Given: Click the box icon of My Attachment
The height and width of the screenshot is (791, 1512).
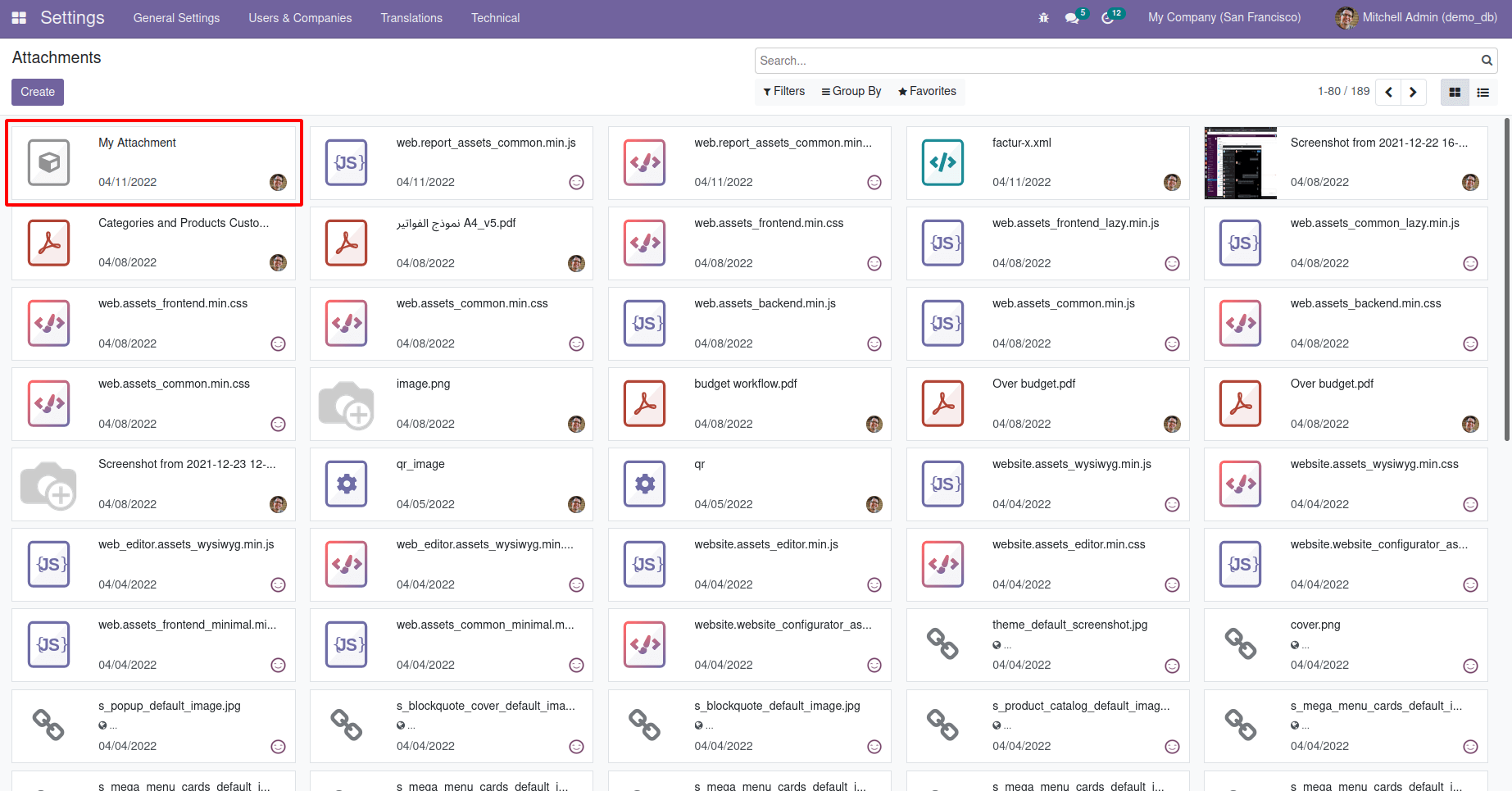Looking at the screenshot, I should click(49, 162).
